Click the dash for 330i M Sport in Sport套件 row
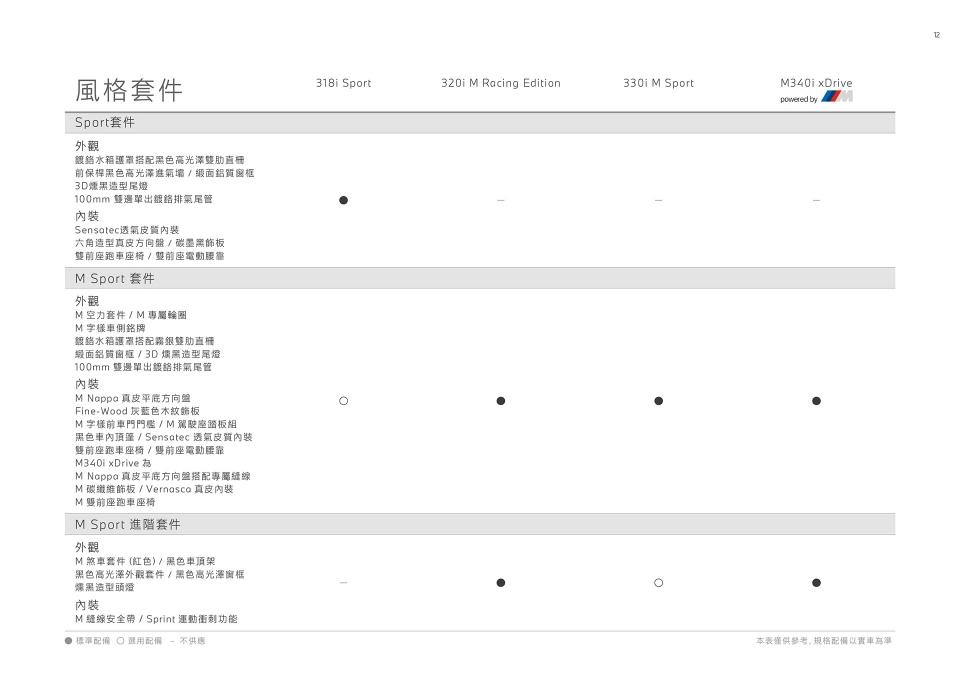 [x=658, y=200]
